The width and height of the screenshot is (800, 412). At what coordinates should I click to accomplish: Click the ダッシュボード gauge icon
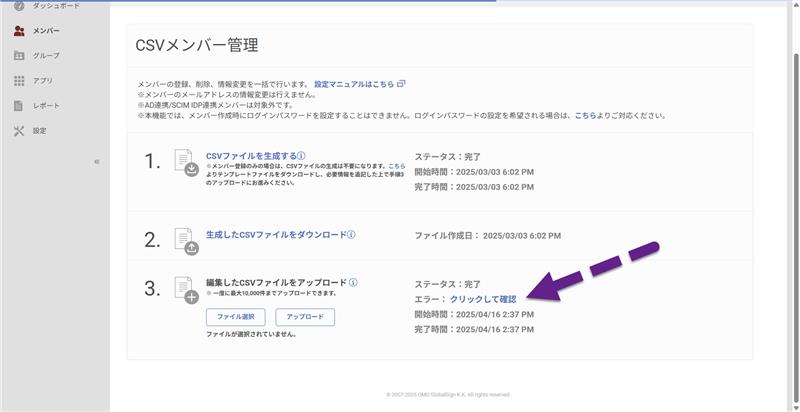pos(19,6)
